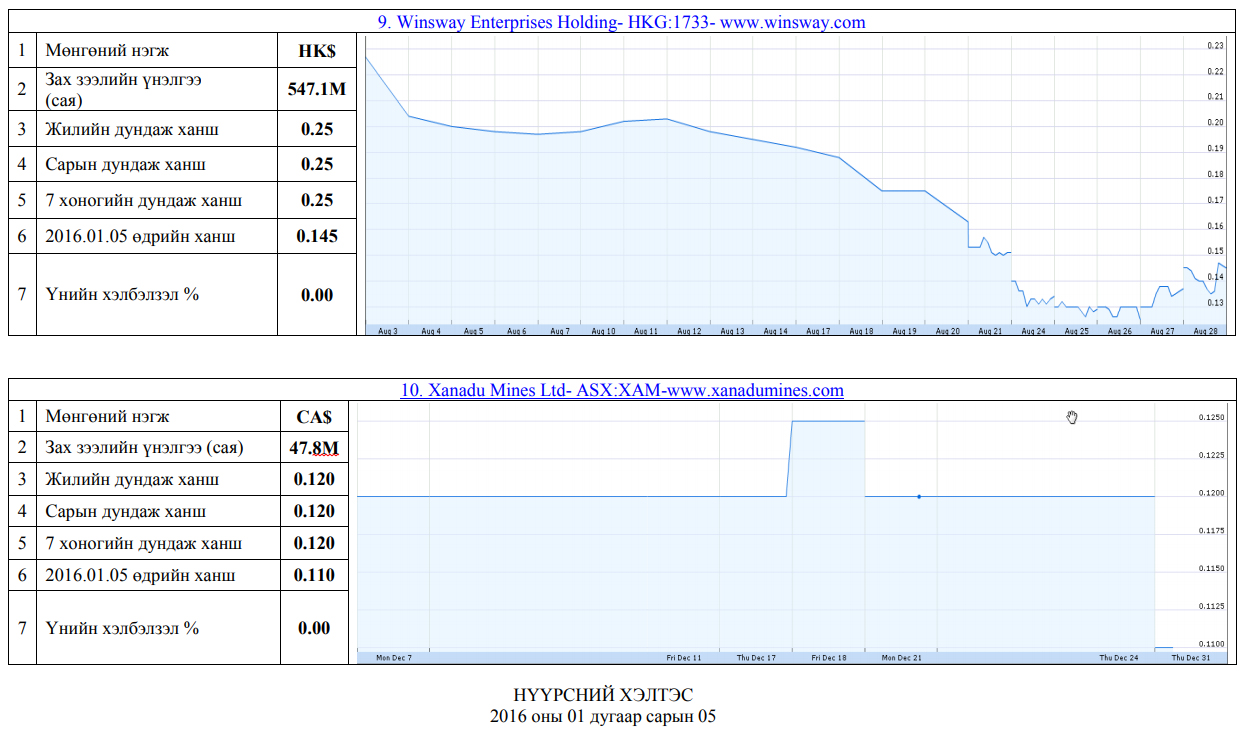This screenshot has height=737, width=1244.
Task: Click the 0.1250 price axis label
Action: click(x=1210, y=417)
